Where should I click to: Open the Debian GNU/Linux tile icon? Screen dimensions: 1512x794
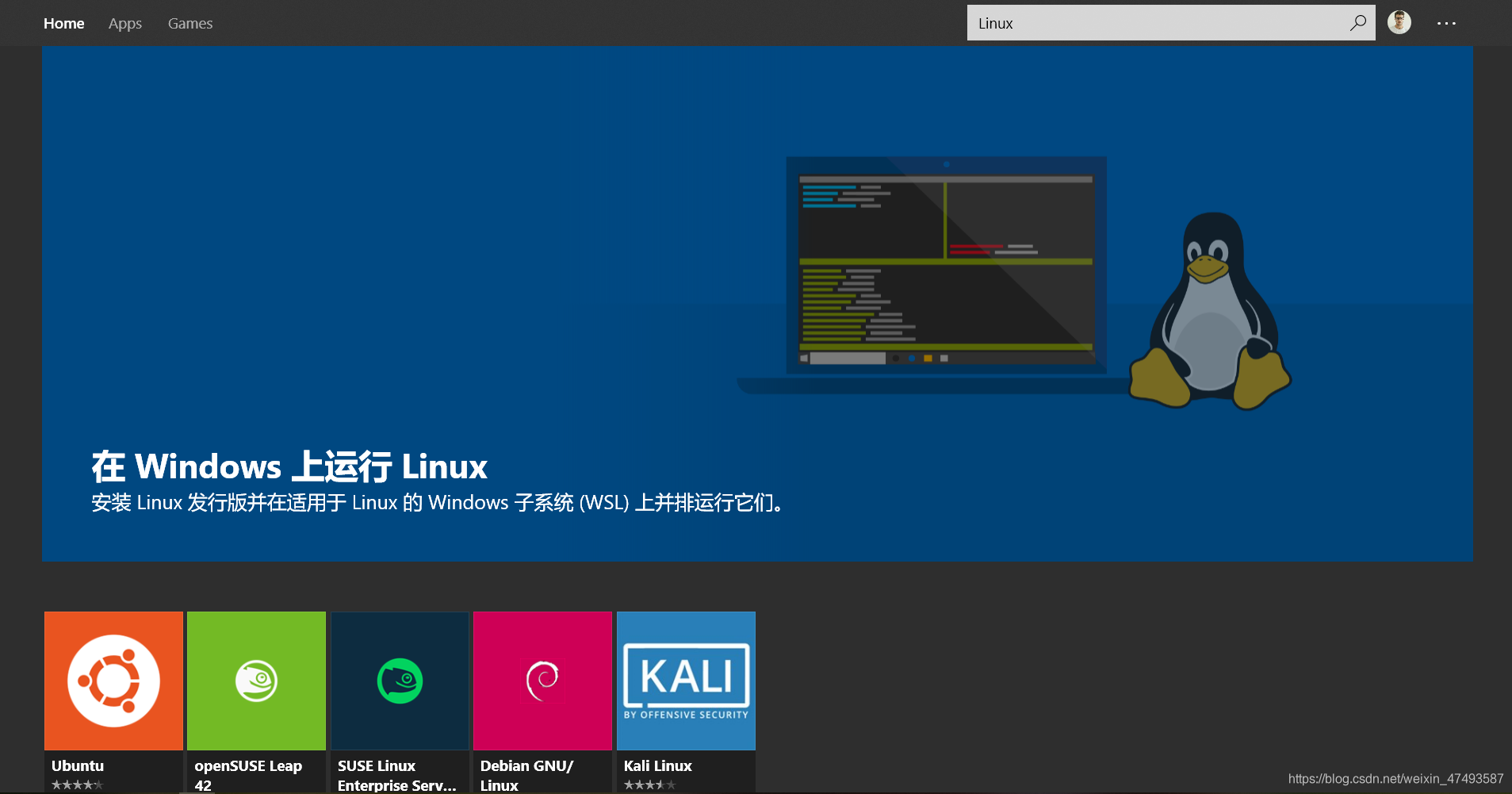tap(542, 681)
